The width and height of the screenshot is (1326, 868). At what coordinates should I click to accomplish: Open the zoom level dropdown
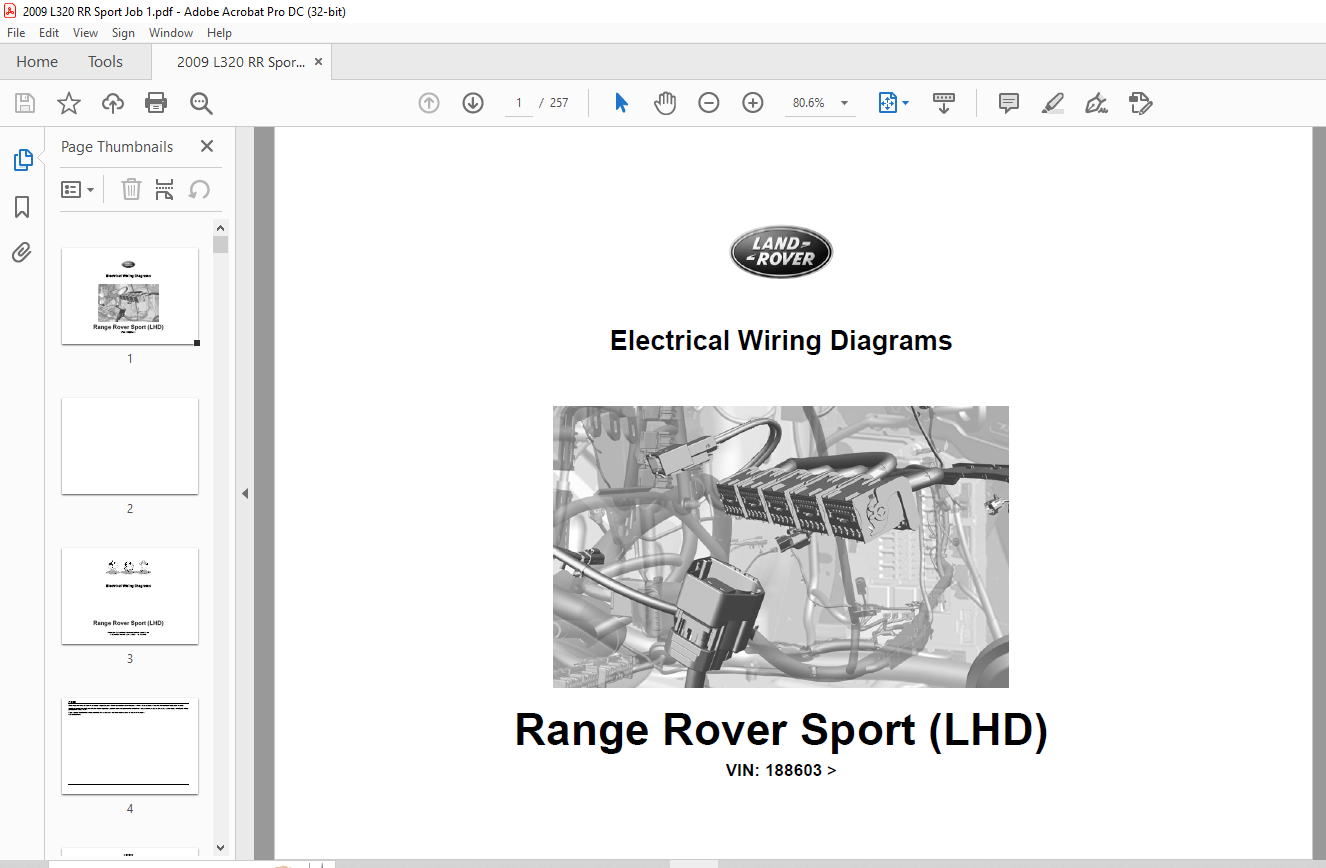click(x=844, y=103)
